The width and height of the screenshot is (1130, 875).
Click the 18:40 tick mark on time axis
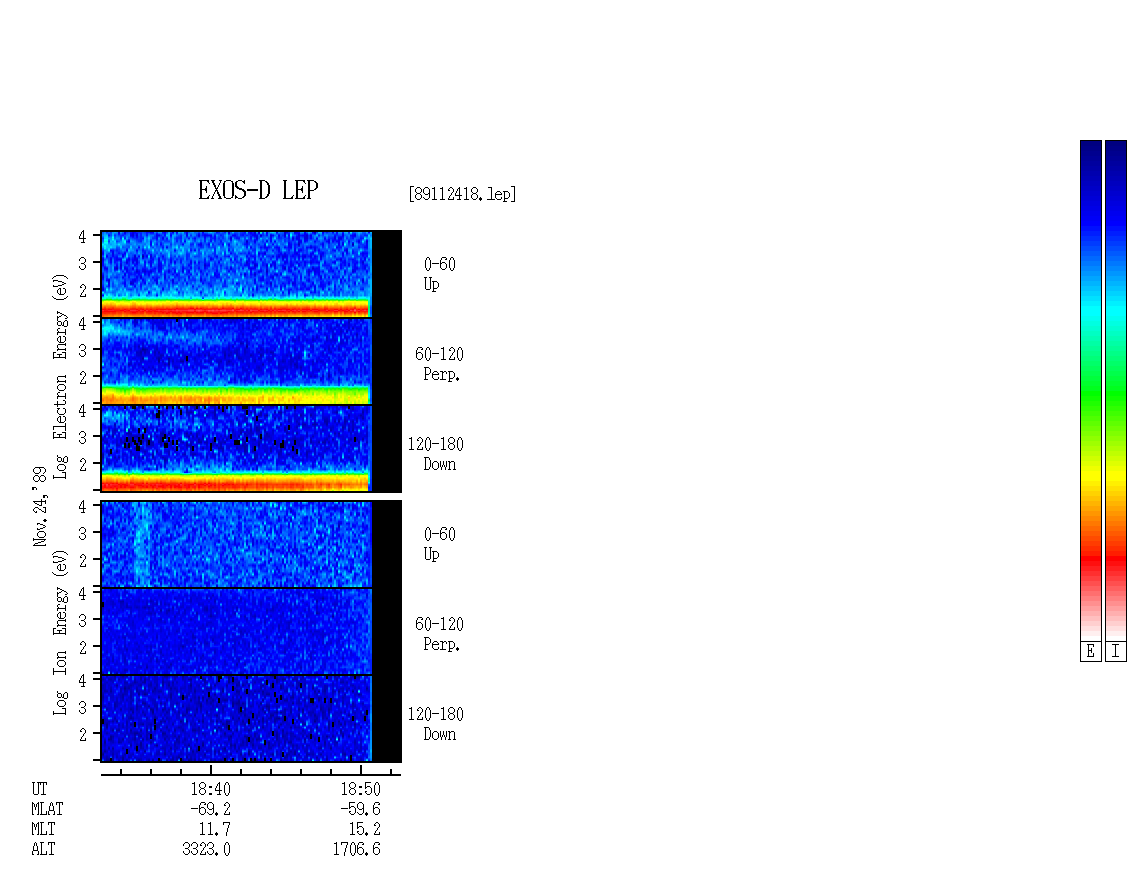click(x=210, y=770)
